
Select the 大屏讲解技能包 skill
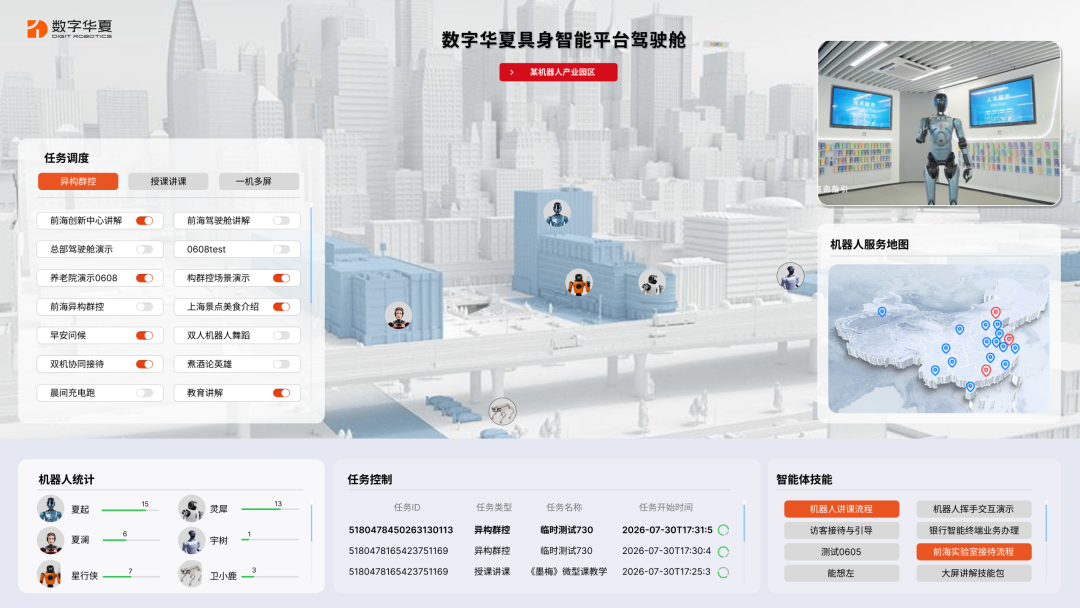[973, 573]
